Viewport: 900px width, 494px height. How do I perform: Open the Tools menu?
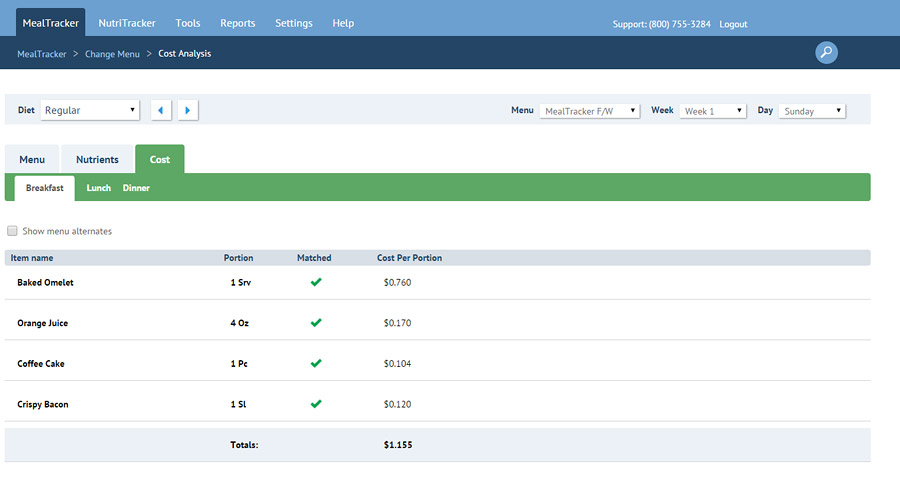(188, 23)
